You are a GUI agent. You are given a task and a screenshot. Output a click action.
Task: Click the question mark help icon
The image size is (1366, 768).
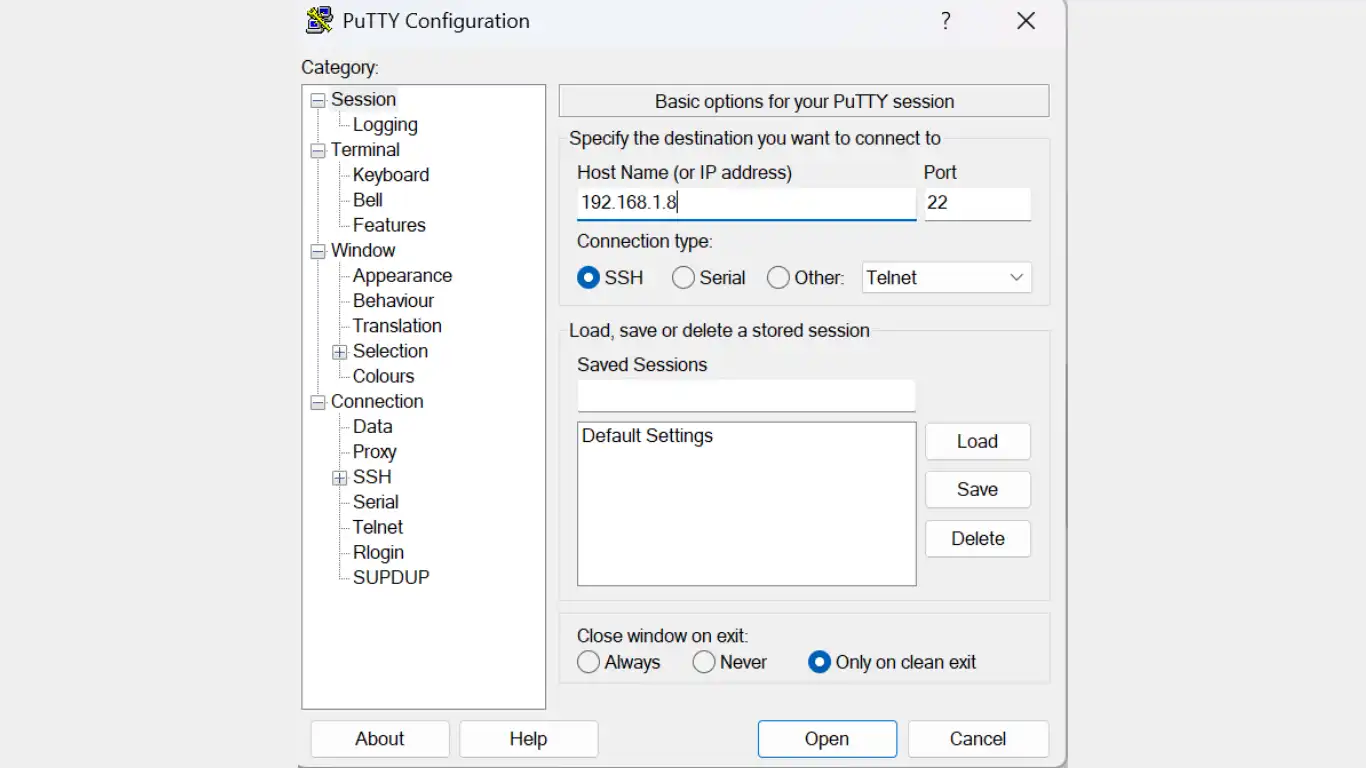[946, 21]
